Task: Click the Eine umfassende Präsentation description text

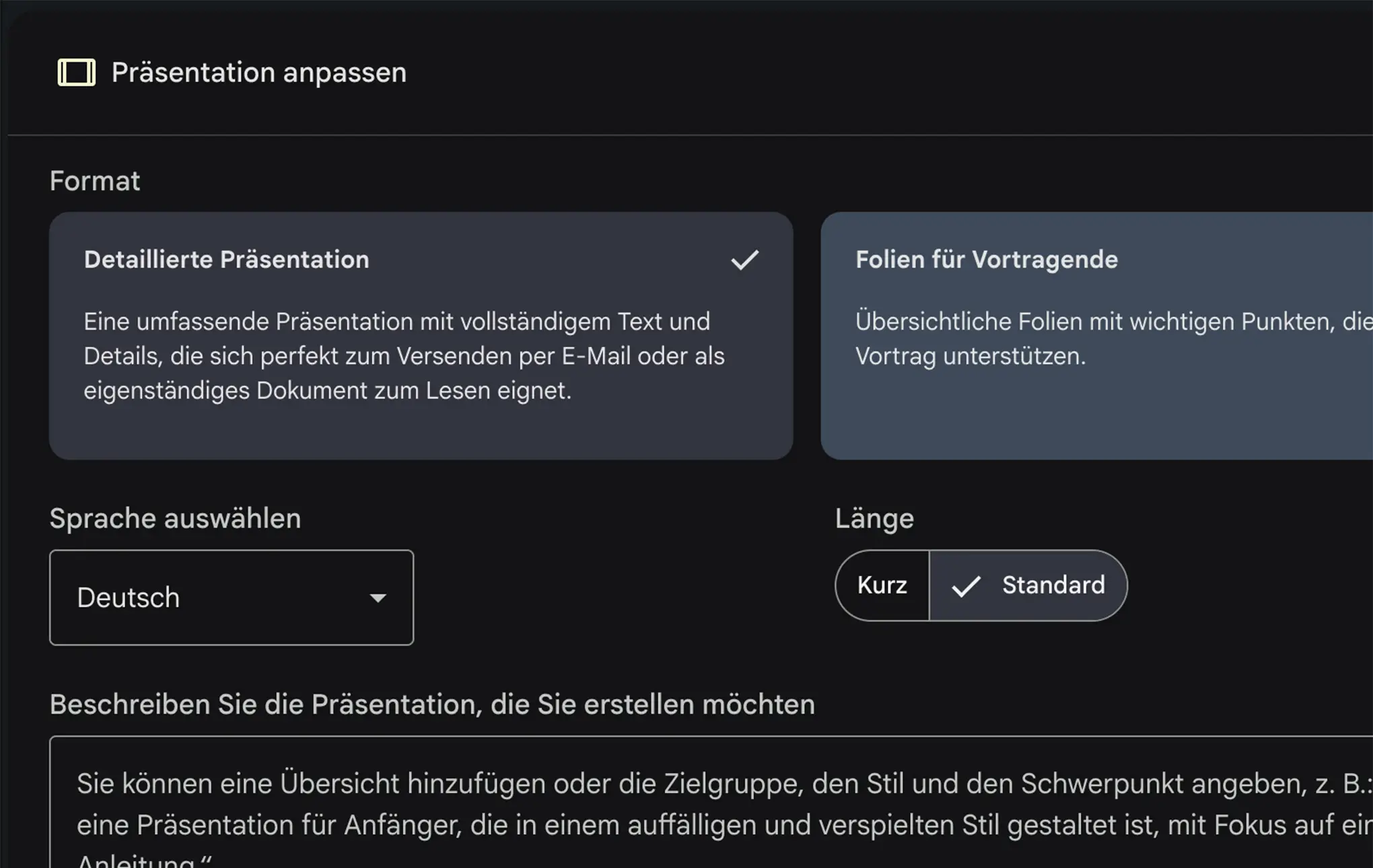Action: pyautogui.click(x=404, y=356)
